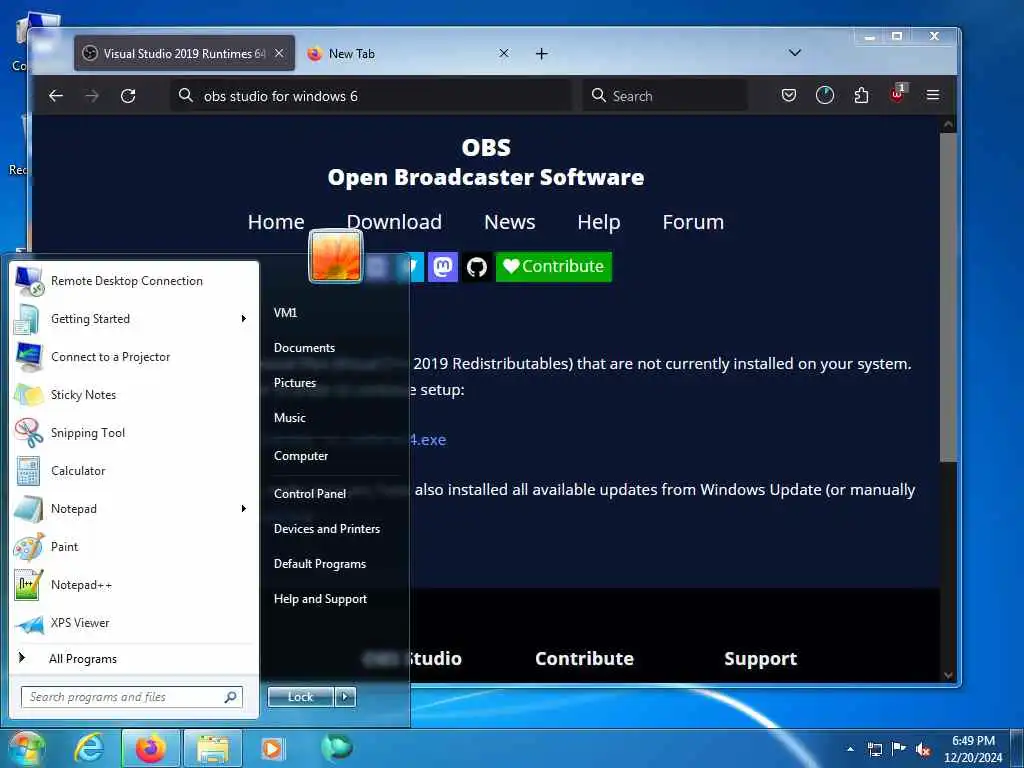1024x768 pixels.
Task: Open the Snipping Tool
Action: pos(134,432)
